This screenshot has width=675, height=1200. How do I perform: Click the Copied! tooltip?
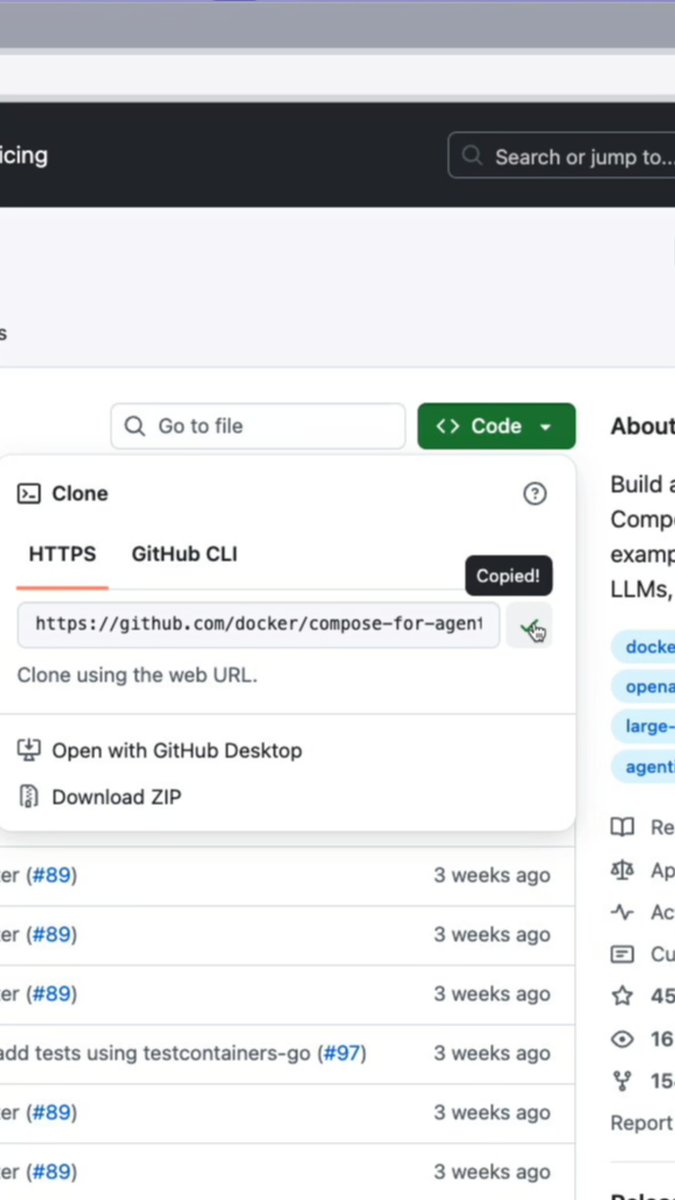coord(508,576)
